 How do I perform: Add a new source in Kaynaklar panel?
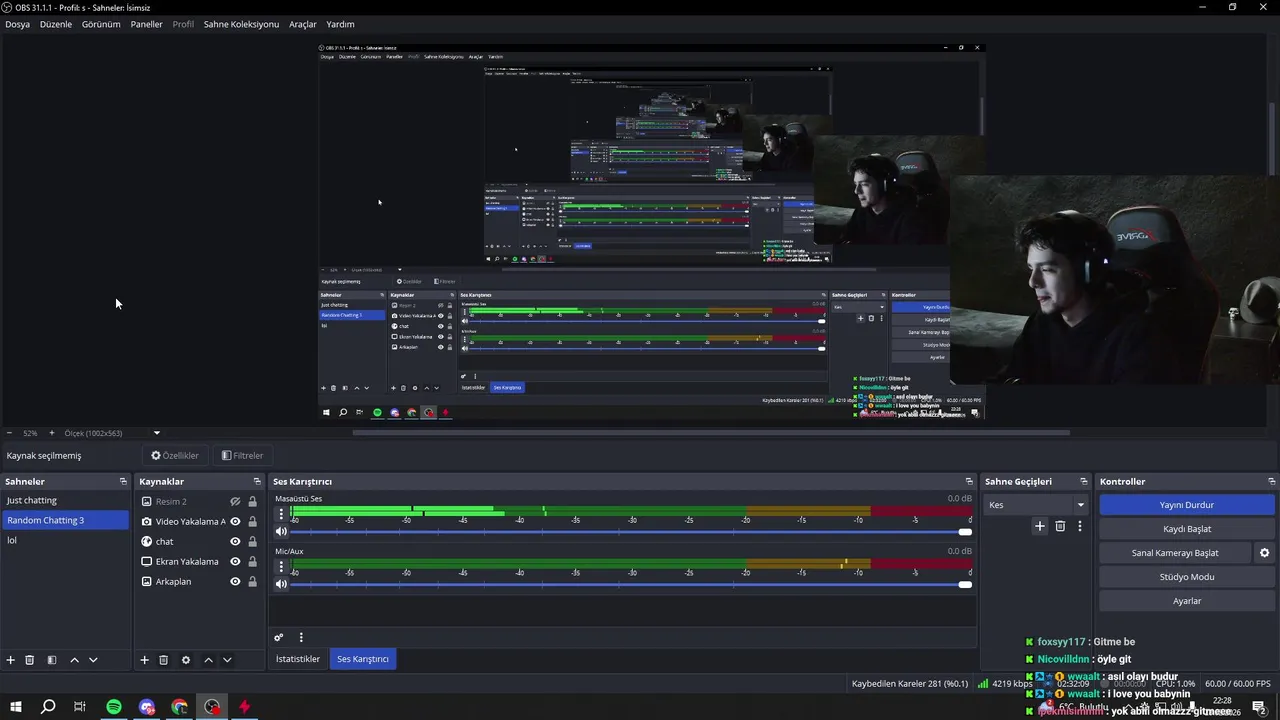(144, 660)
